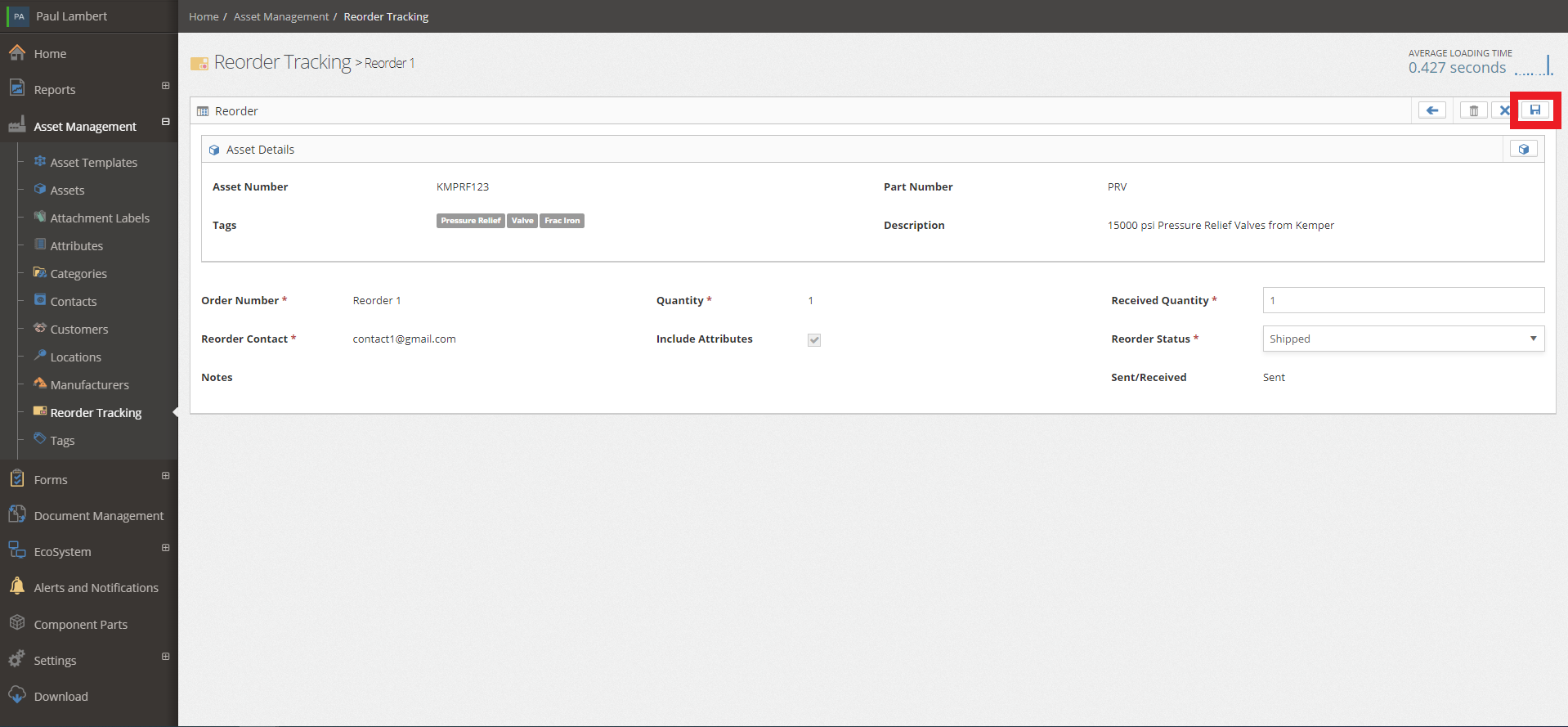Select Reorder Tracking in the sidebar
1568x727 pixels.
96,413
